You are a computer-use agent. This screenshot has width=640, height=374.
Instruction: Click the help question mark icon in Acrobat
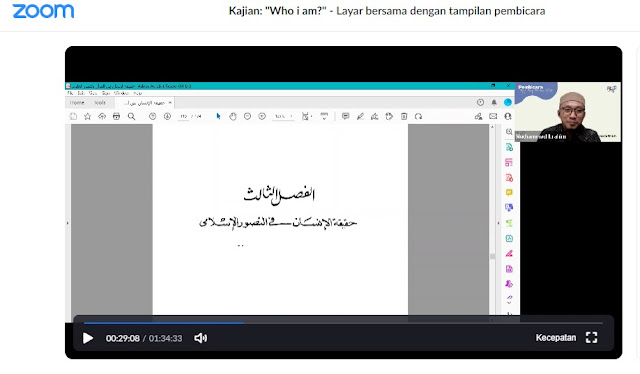click(x=480, y=102)
